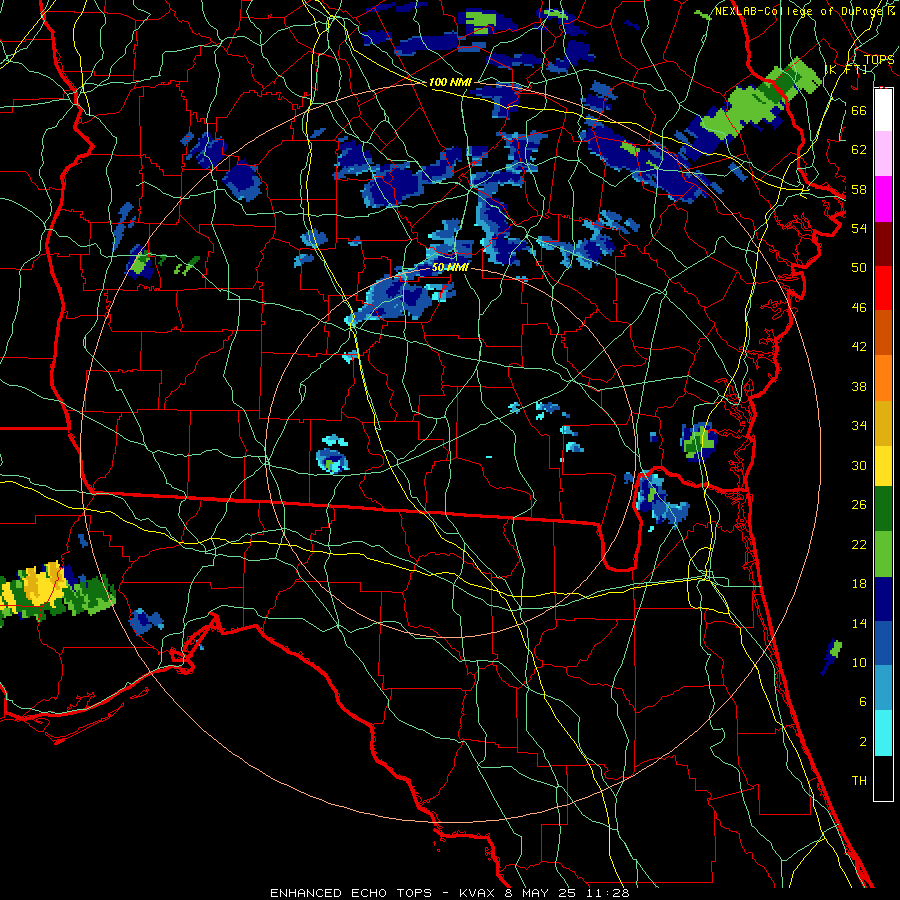900x900 pixels.
Task: Click the dark green swatch beside 26
Action: (883, 509)
